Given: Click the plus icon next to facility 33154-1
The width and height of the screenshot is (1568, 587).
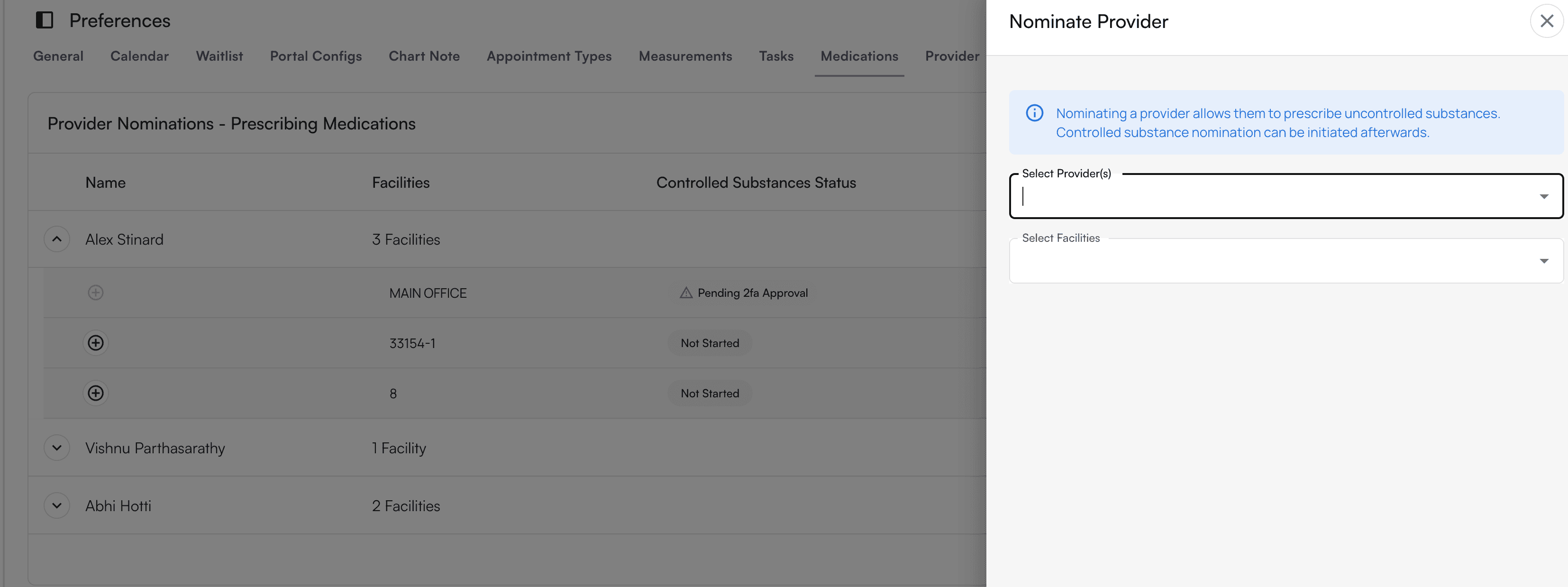Looking at the screenshot, I should pyautogui.click(x=96, y=342).
